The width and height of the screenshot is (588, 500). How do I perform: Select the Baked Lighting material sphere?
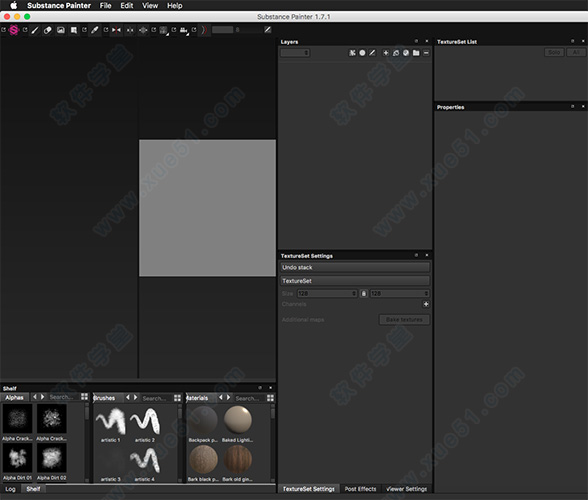238,420
